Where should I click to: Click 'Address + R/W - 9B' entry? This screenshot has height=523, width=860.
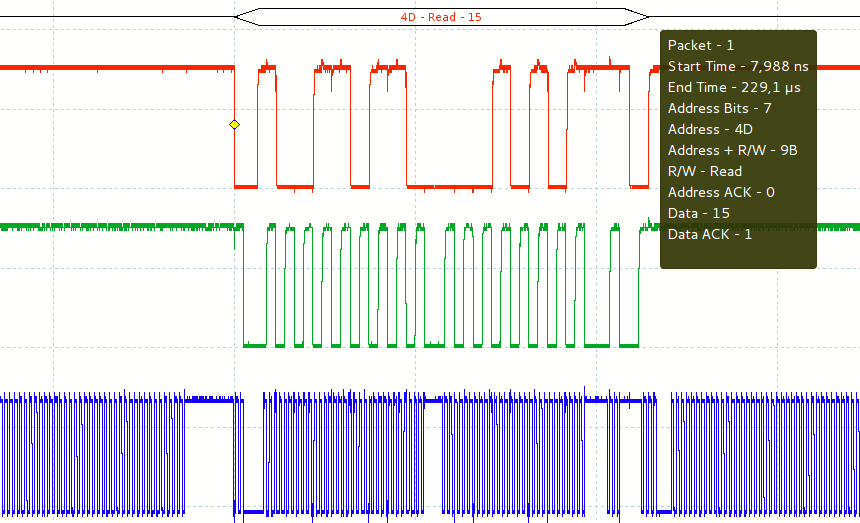click(732, 150)
